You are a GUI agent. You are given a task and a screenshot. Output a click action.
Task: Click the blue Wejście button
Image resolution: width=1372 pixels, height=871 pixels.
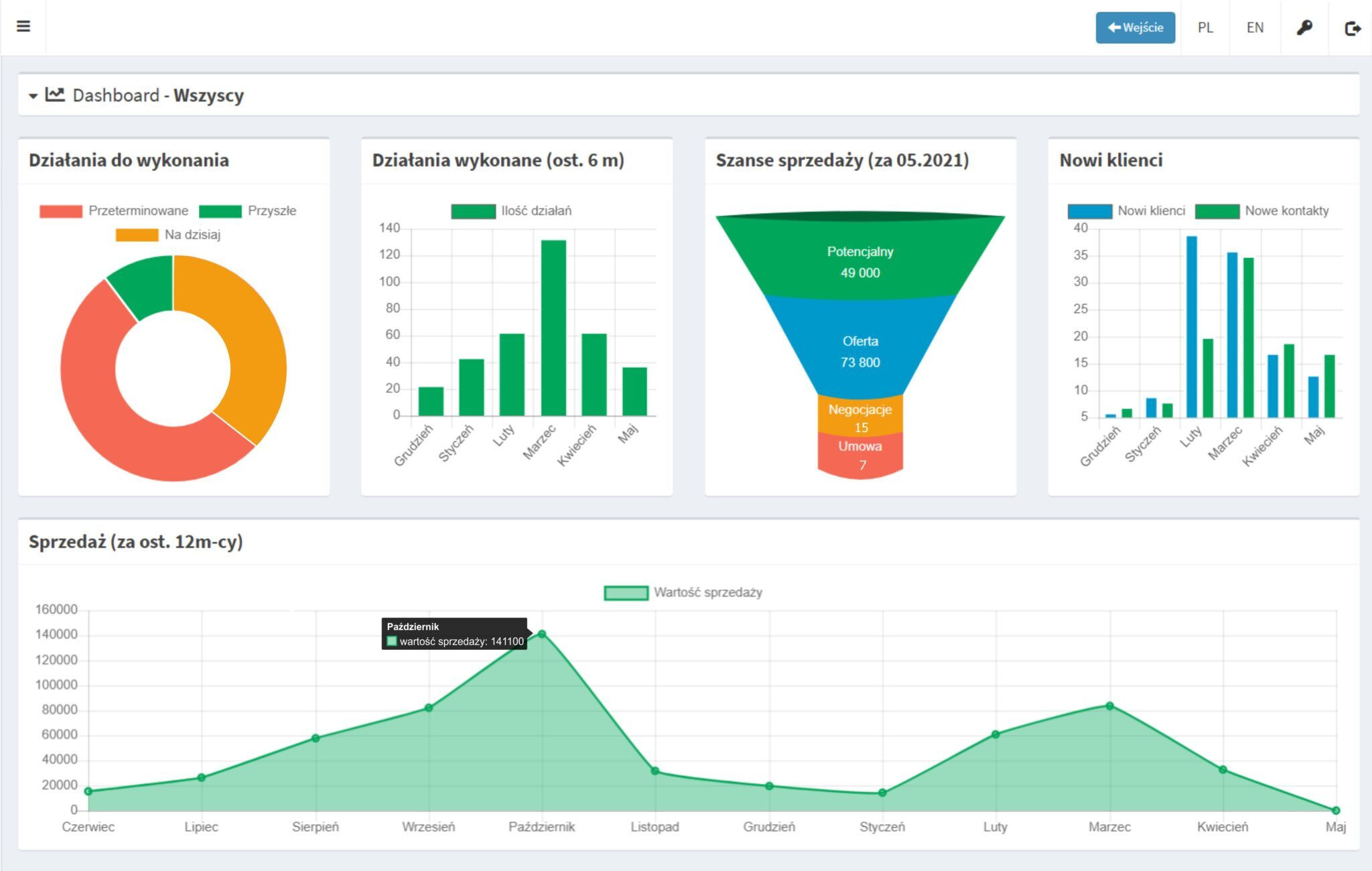tap(1135, 27)
